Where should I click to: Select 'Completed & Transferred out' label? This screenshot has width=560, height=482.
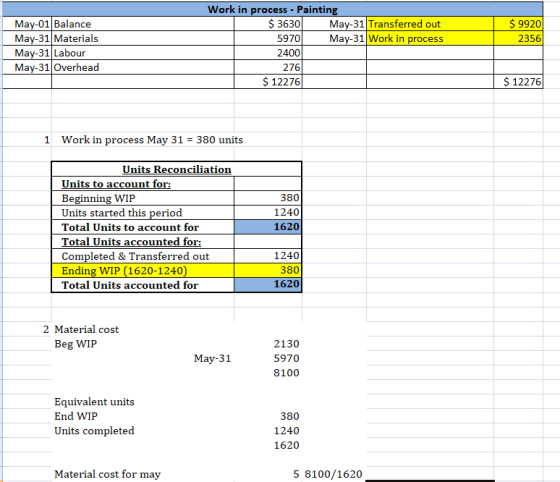[x=135, y=256]
